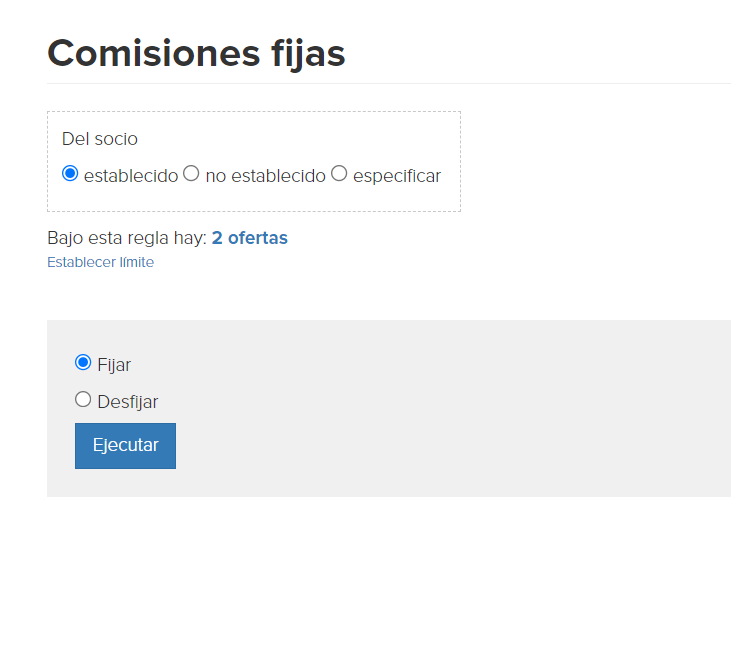Click the "Del socio" group label
This screenshot has height=648, width=731.
[100, 139]
